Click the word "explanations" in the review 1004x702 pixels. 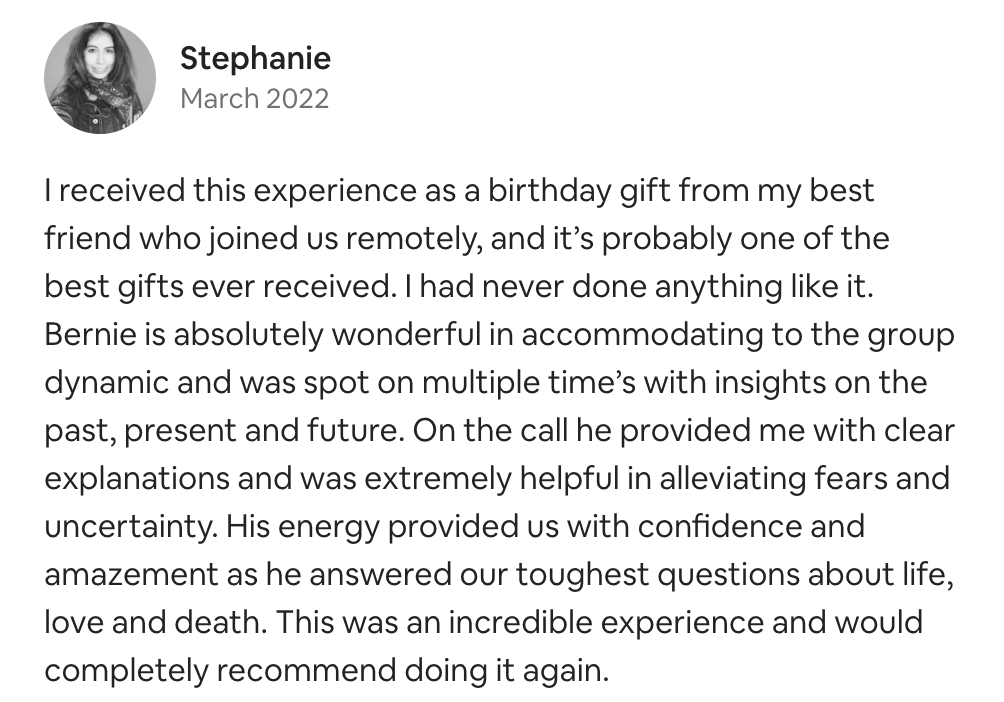[x=136, y=479]
